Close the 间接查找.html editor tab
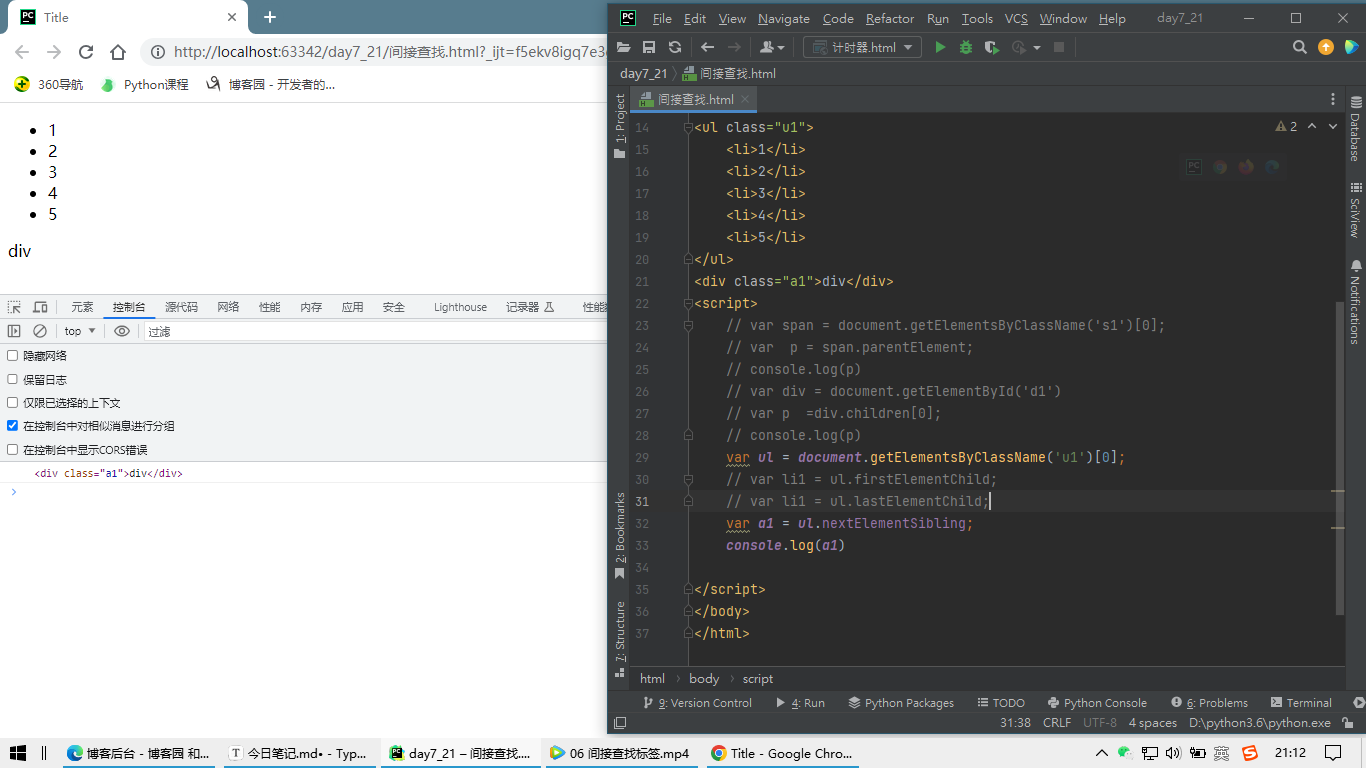Screen dimensions: 1366x768 [x=746, y=99]
